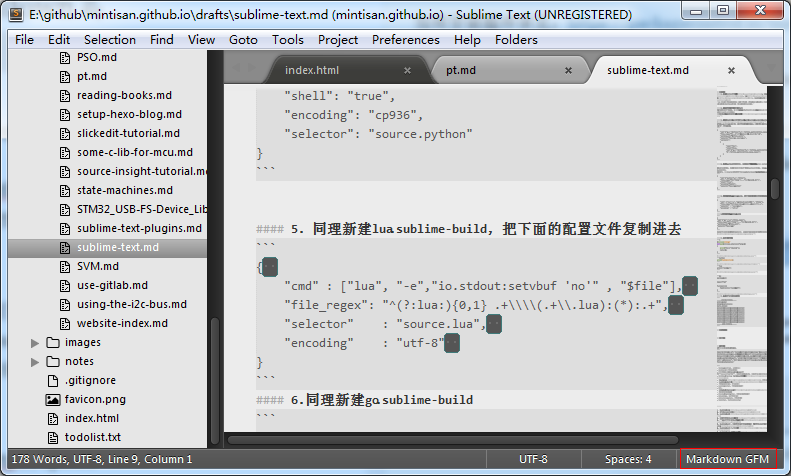Open the Edit menu
This screenshot has height=476, width=791.
click(x=59, y=40)
